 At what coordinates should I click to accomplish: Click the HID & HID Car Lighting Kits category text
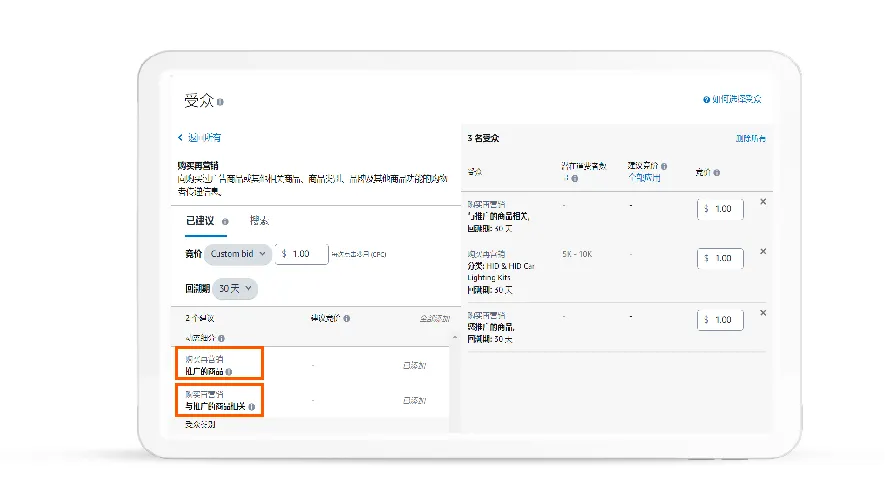(x=501, y=271)
